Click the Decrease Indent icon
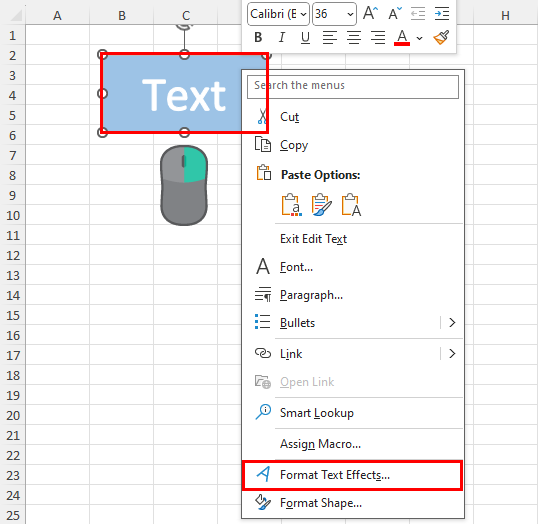This screenshot has width=538, height=524. click(418, 14)
